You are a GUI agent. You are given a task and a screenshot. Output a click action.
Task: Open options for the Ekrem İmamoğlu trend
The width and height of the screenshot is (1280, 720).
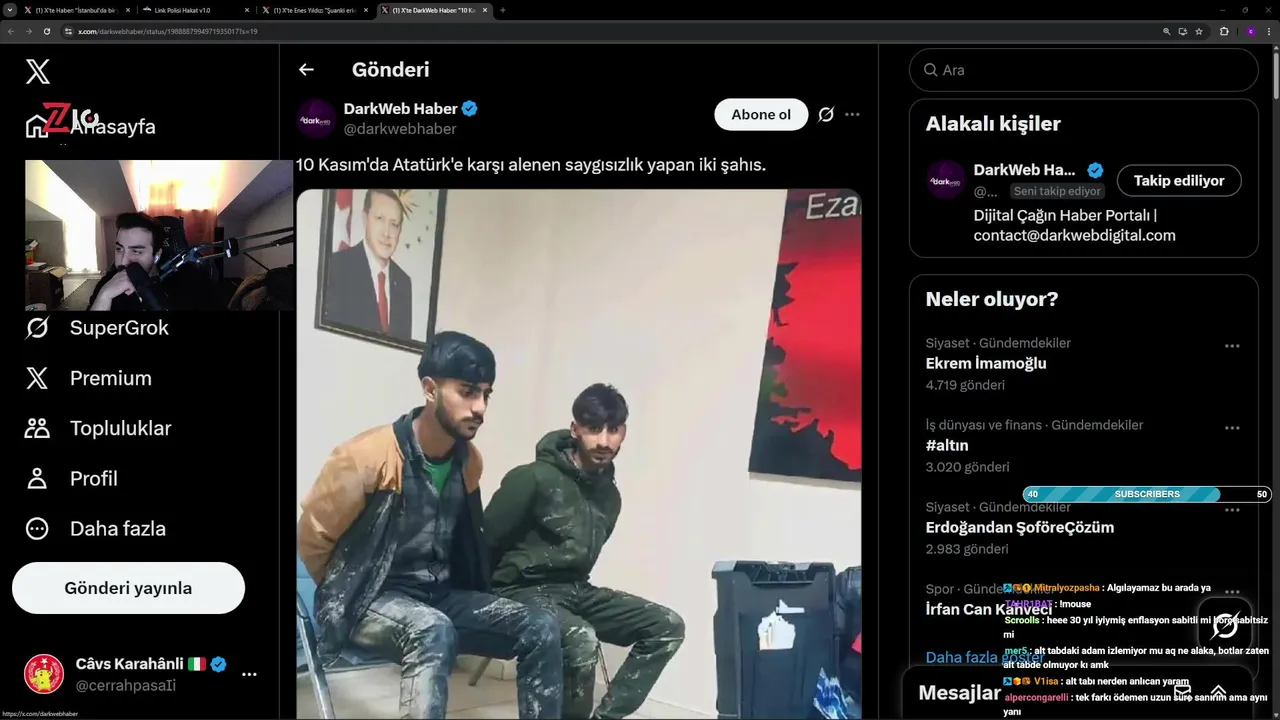1232,346
